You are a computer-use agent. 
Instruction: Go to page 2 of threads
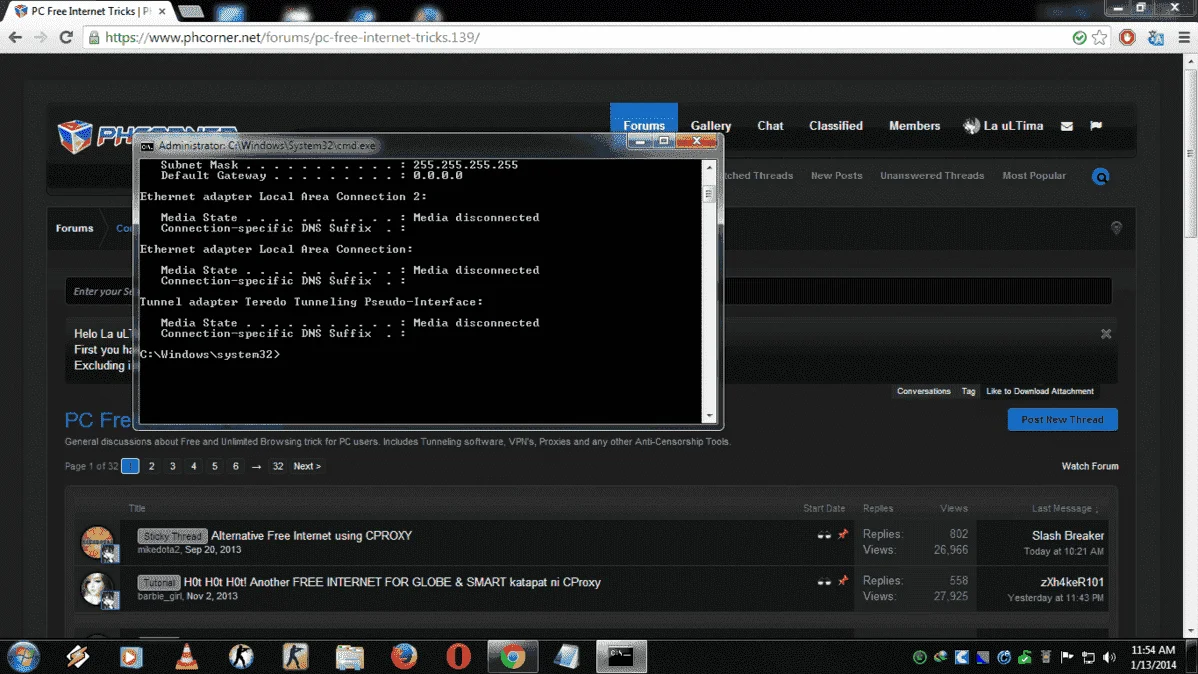click(x=151, y=466)
